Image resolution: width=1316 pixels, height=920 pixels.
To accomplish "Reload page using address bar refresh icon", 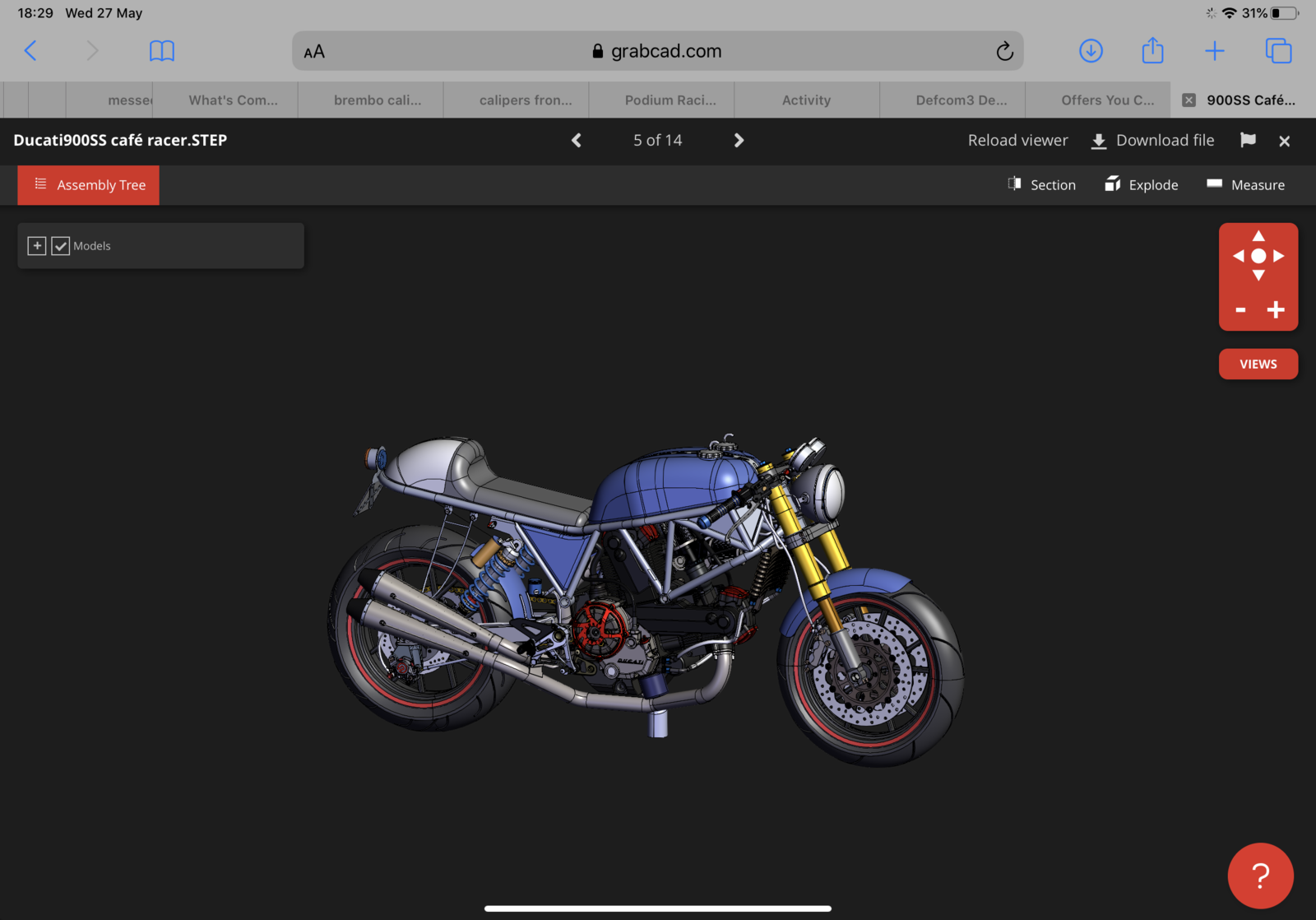I will pyautogui.click(x=1004, y=51).
